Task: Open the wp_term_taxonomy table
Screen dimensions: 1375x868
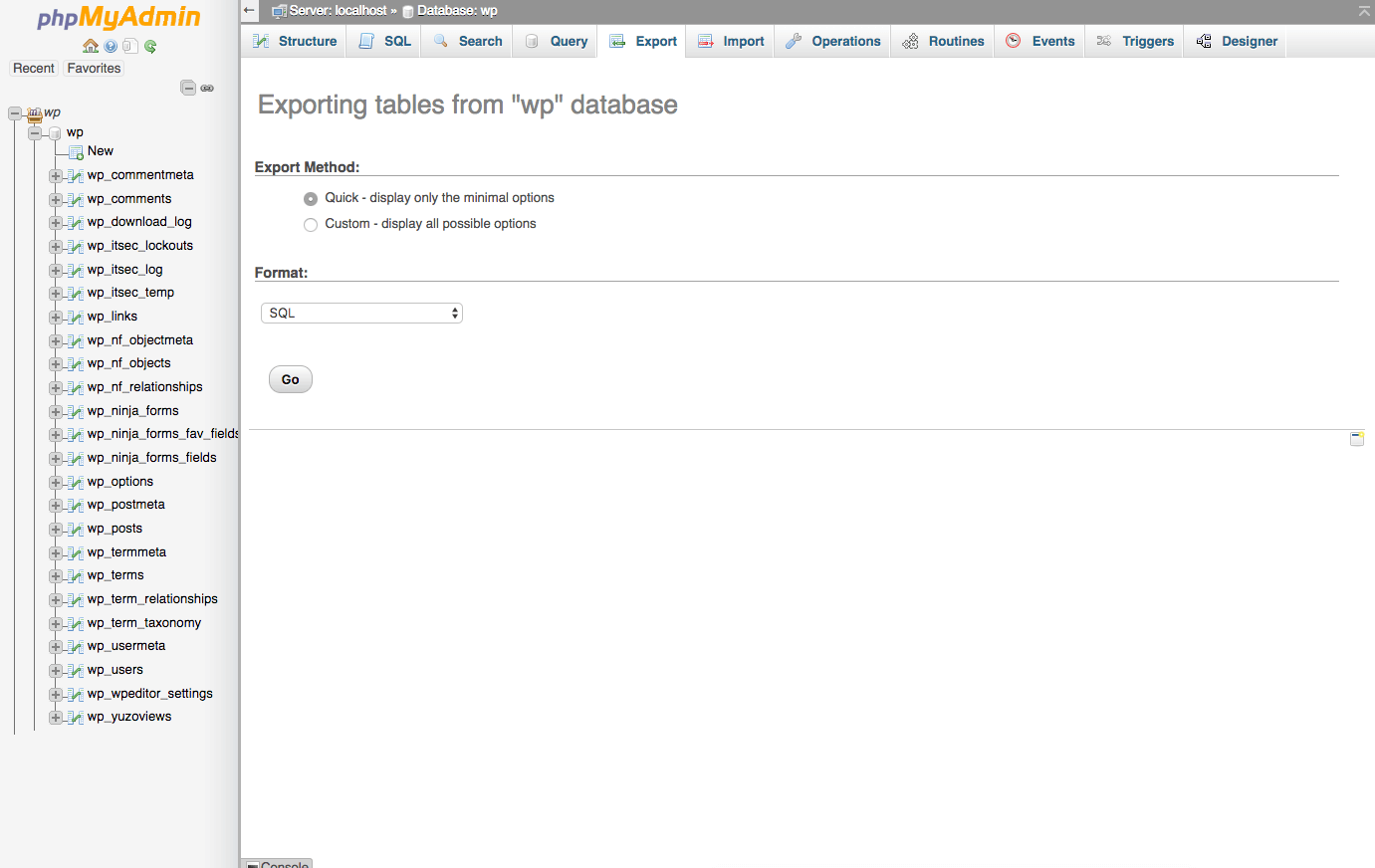Action: 144,623
